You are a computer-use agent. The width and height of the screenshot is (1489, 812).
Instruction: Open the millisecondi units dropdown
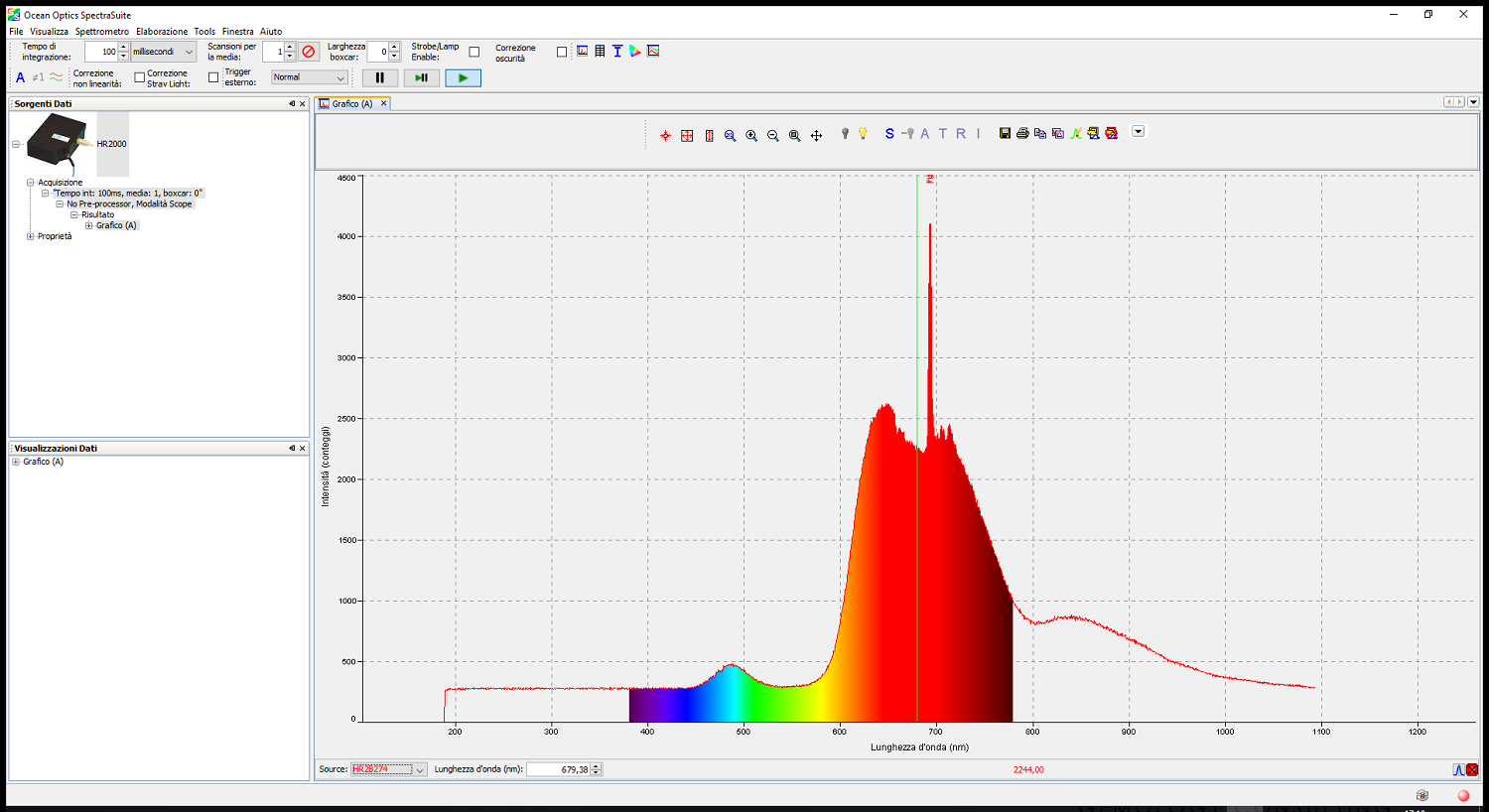(164, 52)
